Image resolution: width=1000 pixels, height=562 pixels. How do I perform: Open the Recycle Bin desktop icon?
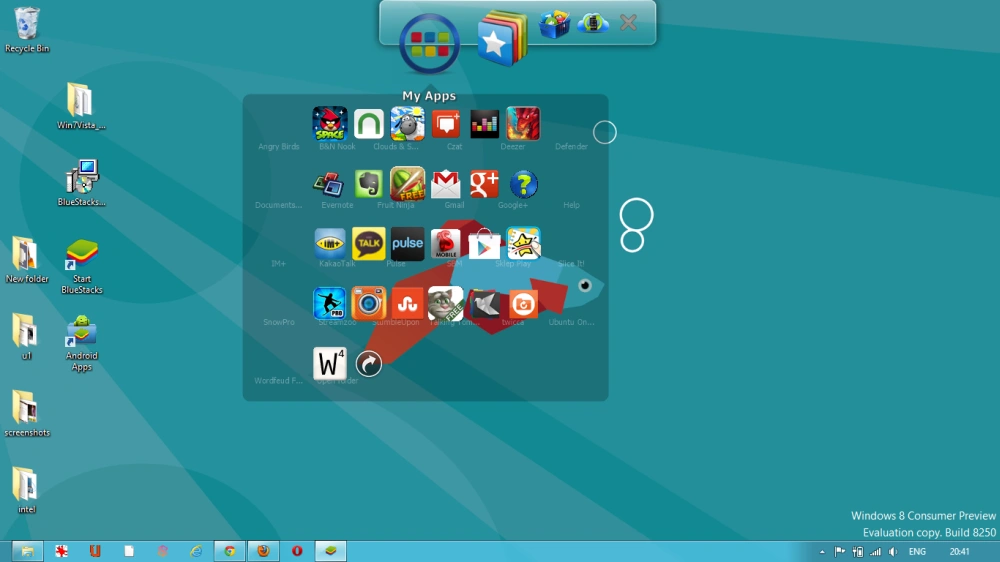27,30
